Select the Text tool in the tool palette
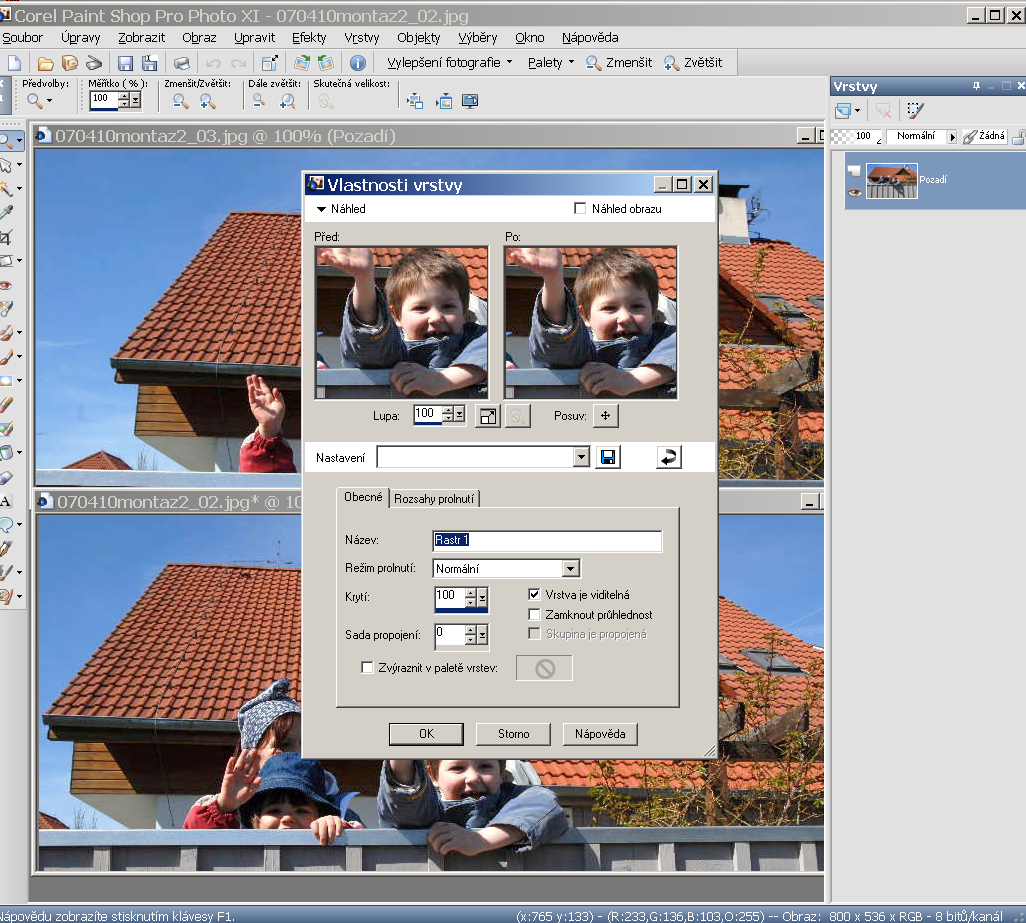1026x923 pixels. pyautogui.click(x=6, y=501)
